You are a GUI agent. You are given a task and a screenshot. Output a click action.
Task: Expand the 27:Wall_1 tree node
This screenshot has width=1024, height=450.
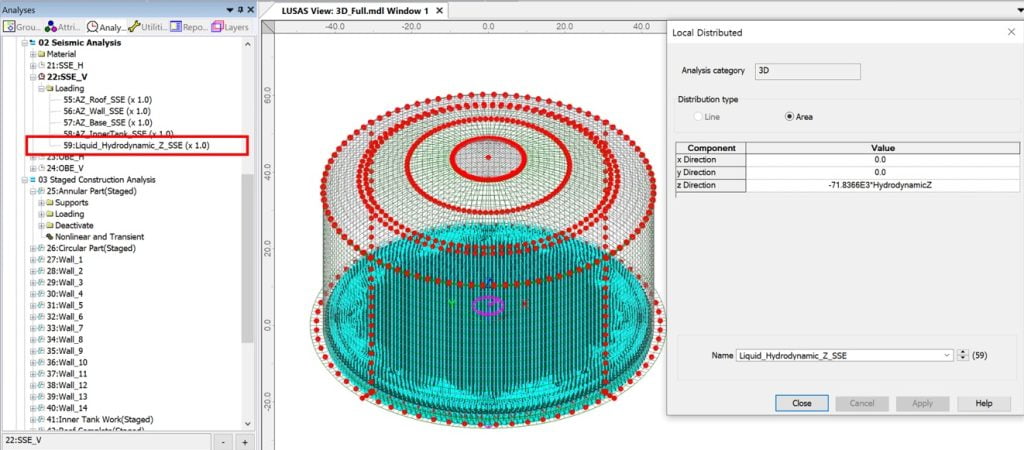pyautogui.click(x=33, y=260)
